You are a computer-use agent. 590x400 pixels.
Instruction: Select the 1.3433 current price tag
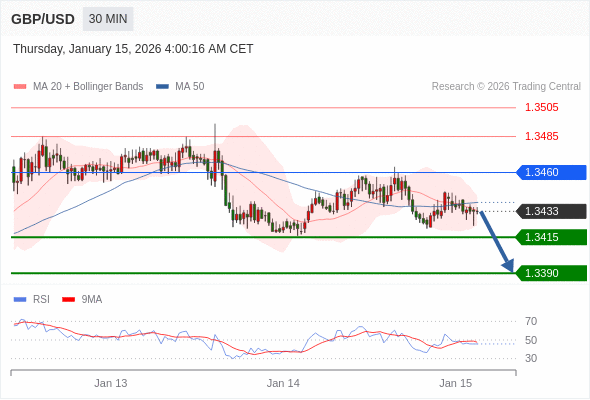(552, 211)
